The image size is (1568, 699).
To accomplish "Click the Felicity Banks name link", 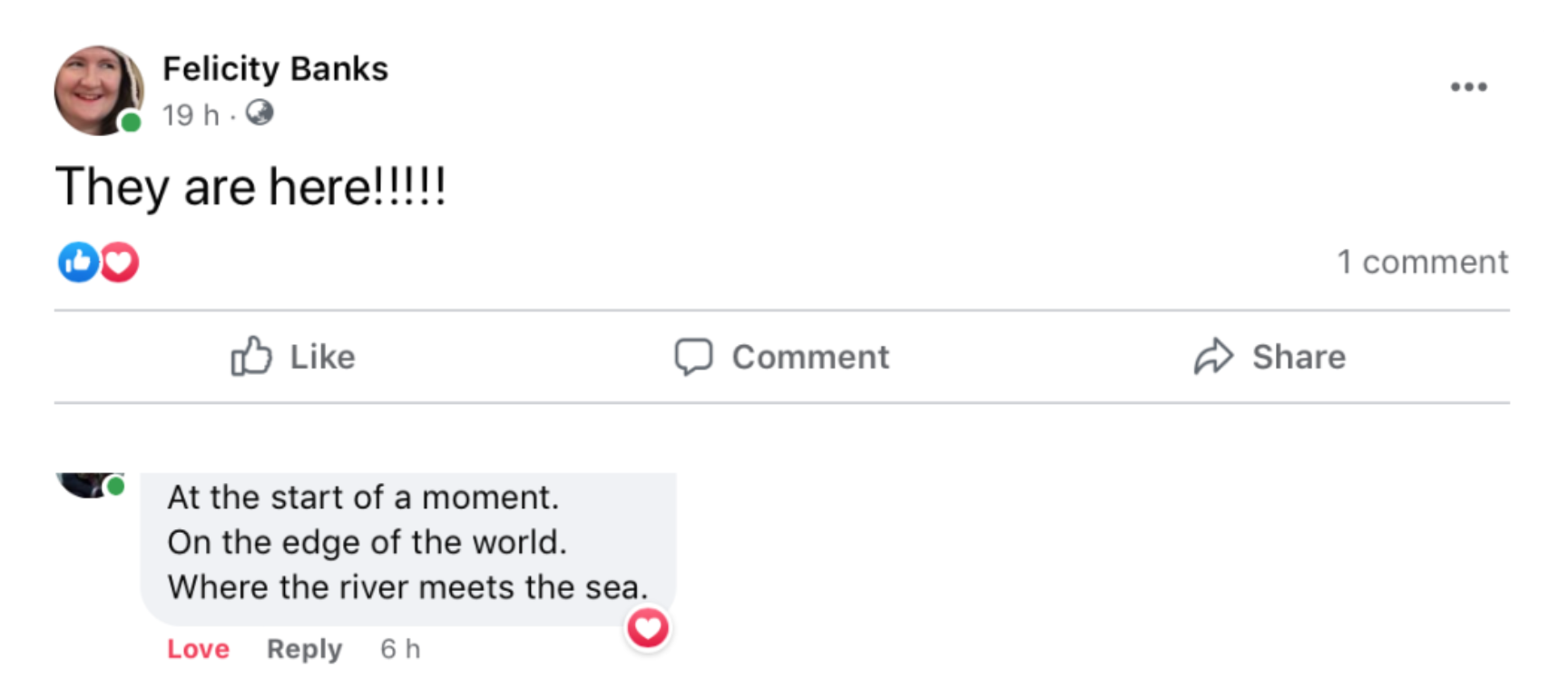I will click(275, 69).
